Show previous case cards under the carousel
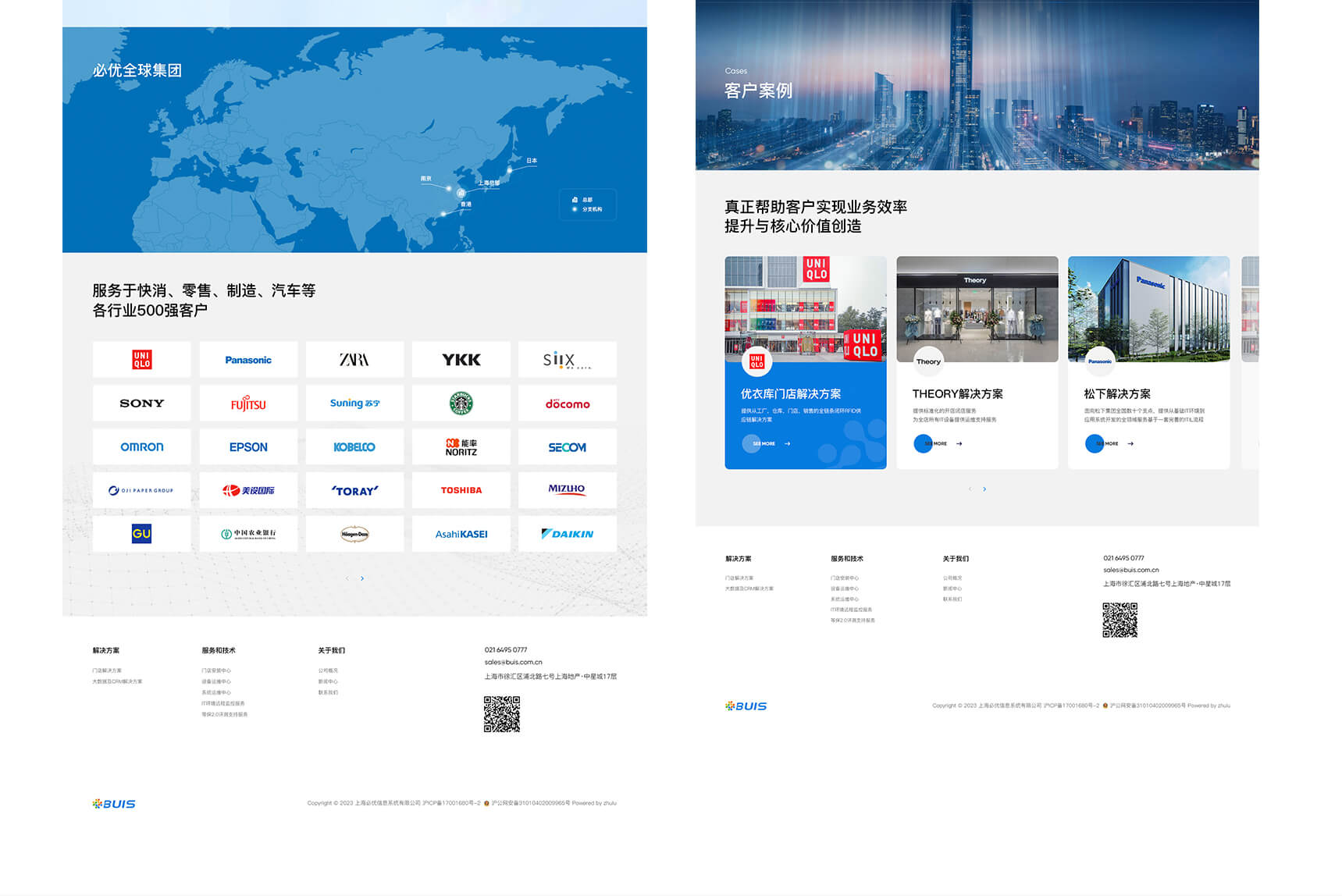1342x896 pixels. point(970,489)
